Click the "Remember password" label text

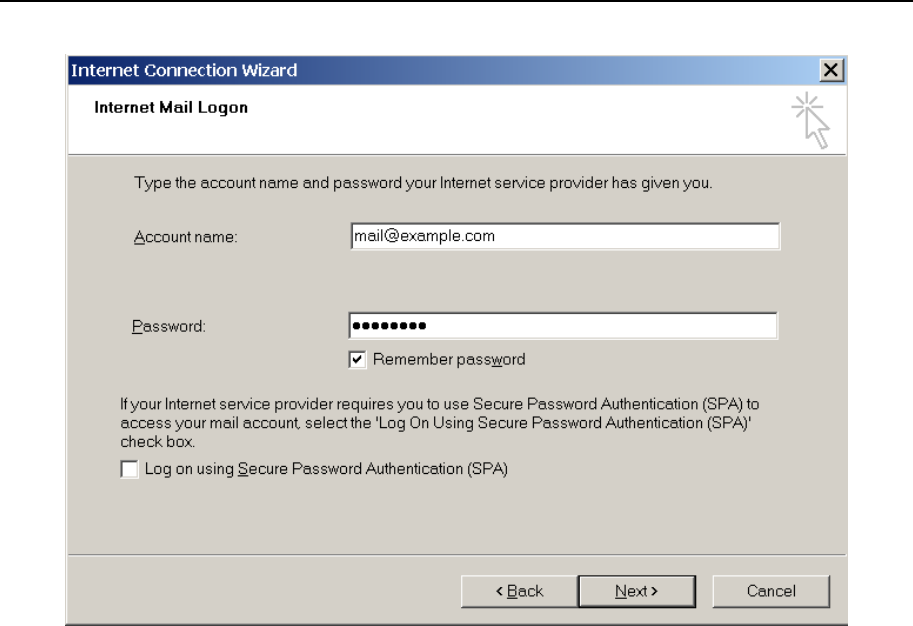click(x=449, y=359)
